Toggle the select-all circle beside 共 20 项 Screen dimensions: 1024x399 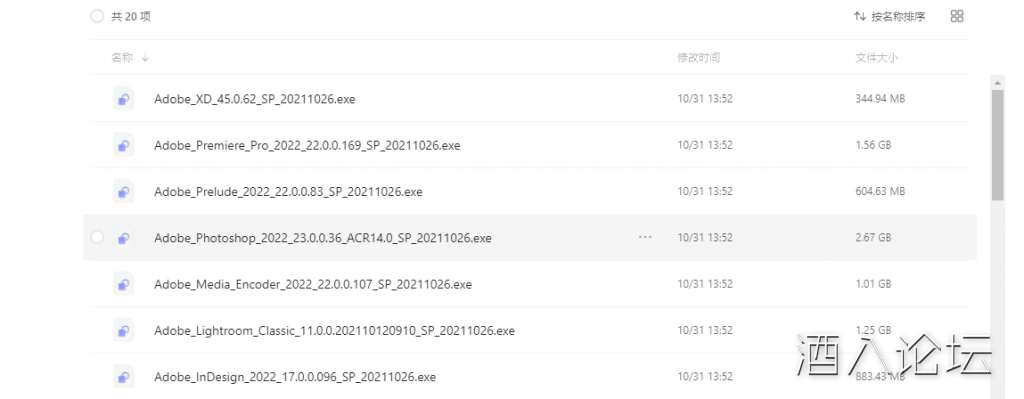97,16
